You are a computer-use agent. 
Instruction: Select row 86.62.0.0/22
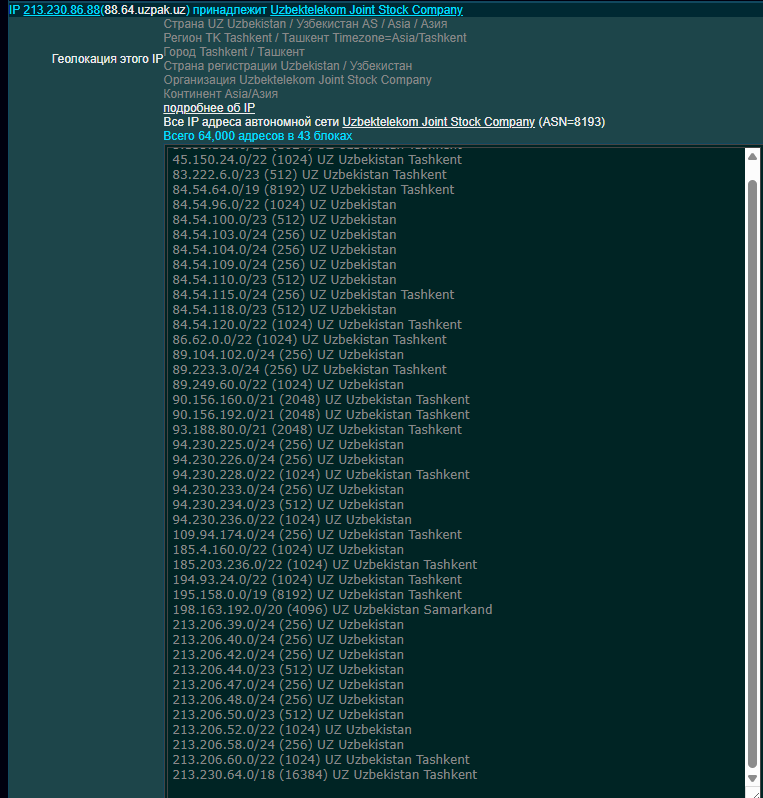(309, 339)
